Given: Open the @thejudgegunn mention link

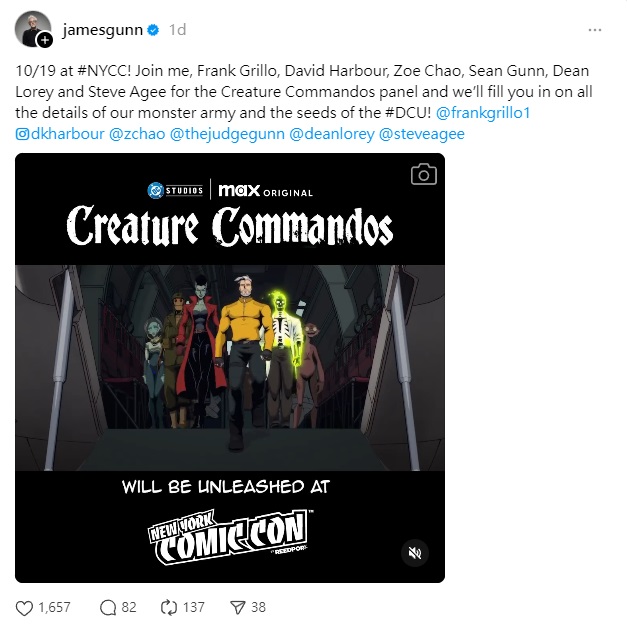Looking at the screenshot, I should click(227, 134).
